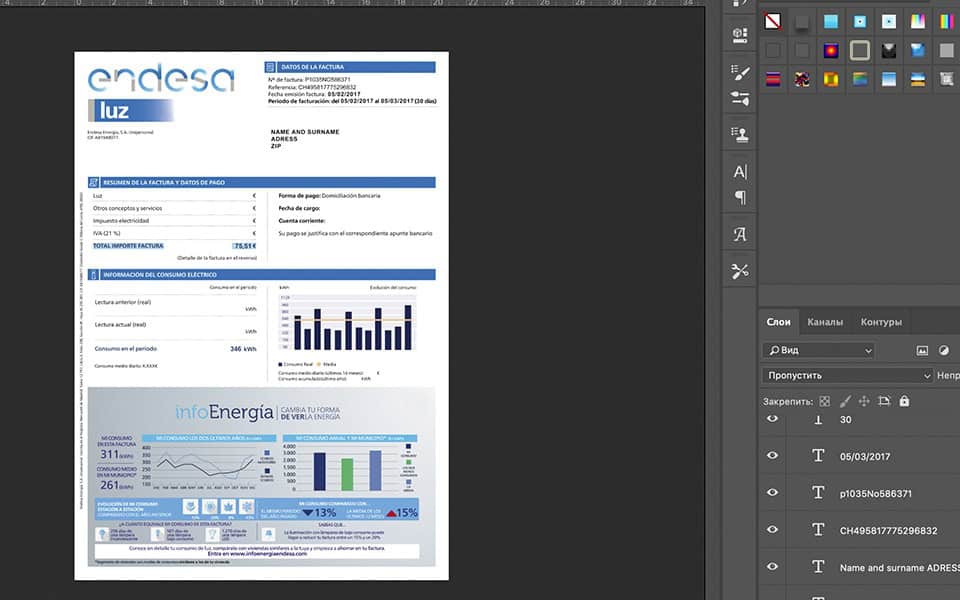Open the Character panel icon
This screenshot has width=960, height=600.
[x=740, y=172]
